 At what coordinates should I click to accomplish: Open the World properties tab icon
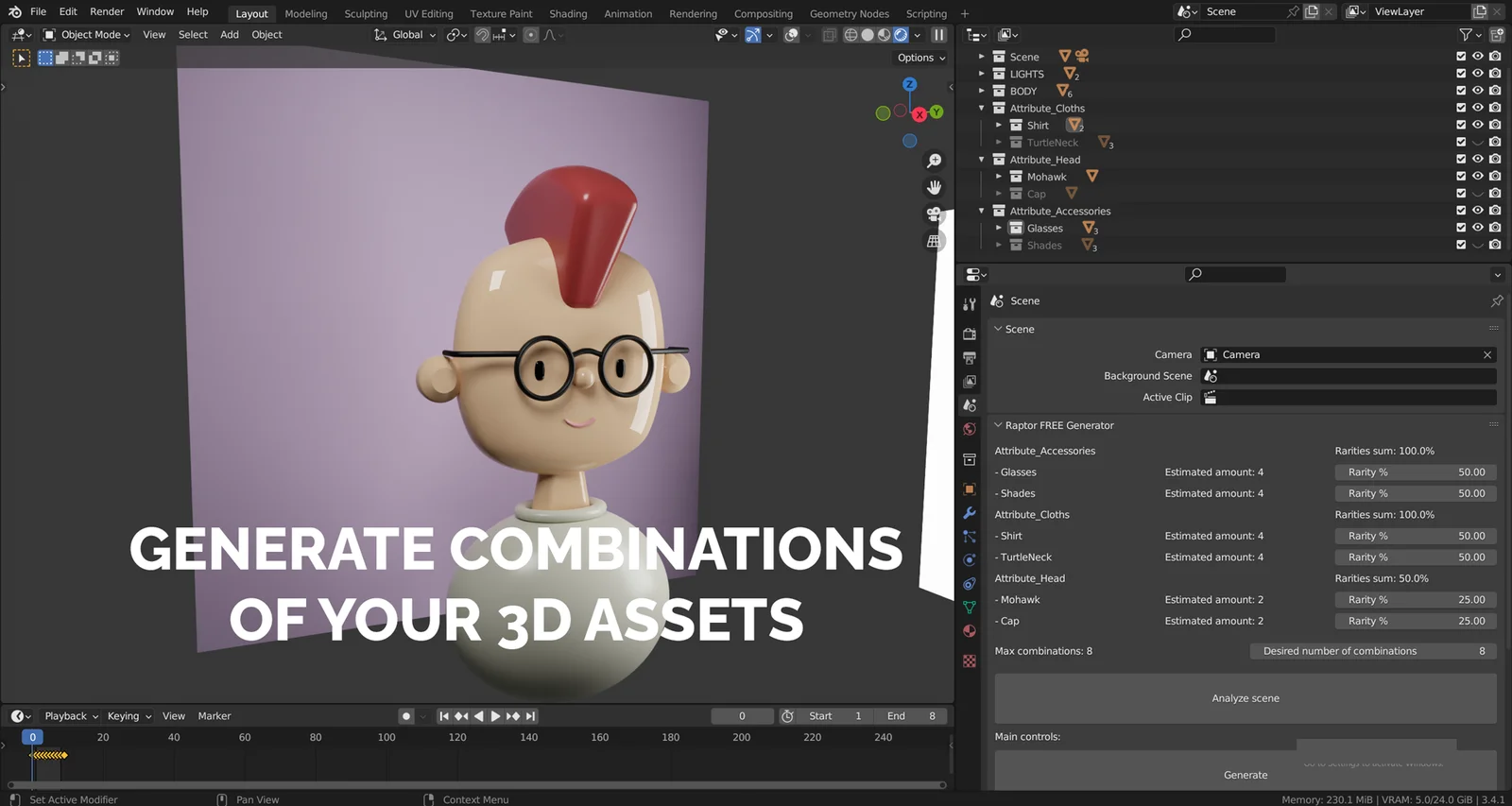tap(970, 429)
